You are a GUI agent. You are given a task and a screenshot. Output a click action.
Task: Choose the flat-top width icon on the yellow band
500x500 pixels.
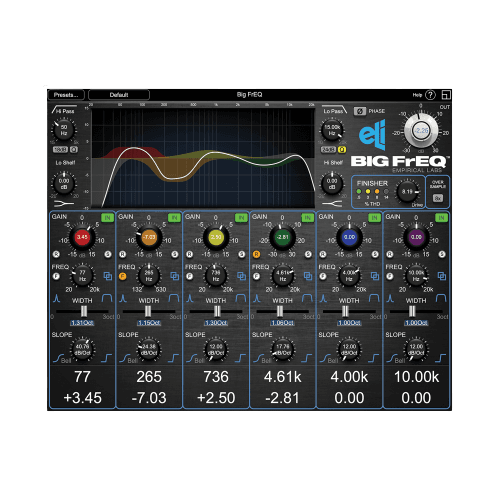click(240, 298)
